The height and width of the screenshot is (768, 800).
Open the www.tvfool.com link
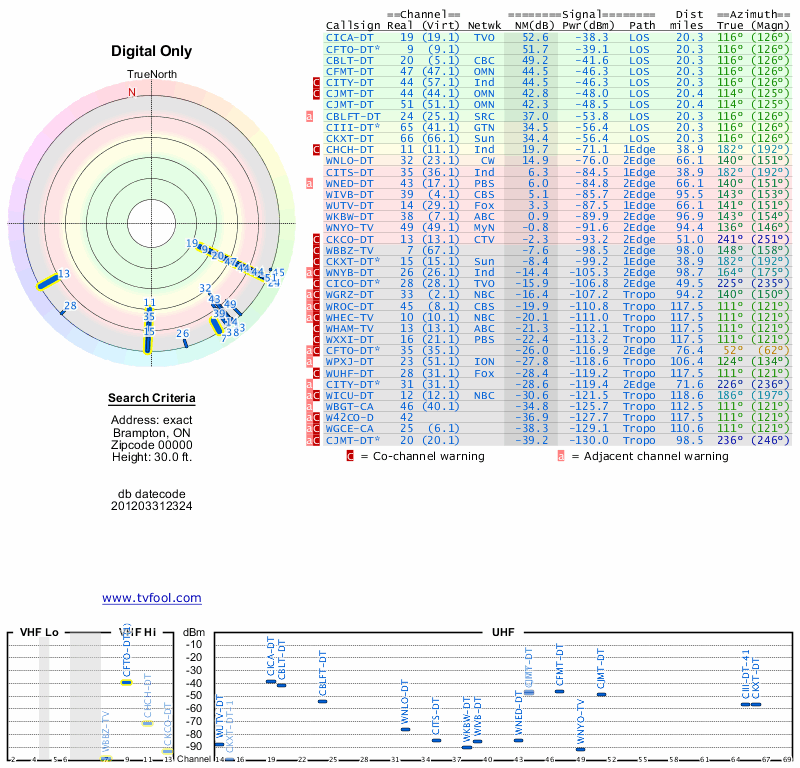[151, 598]
